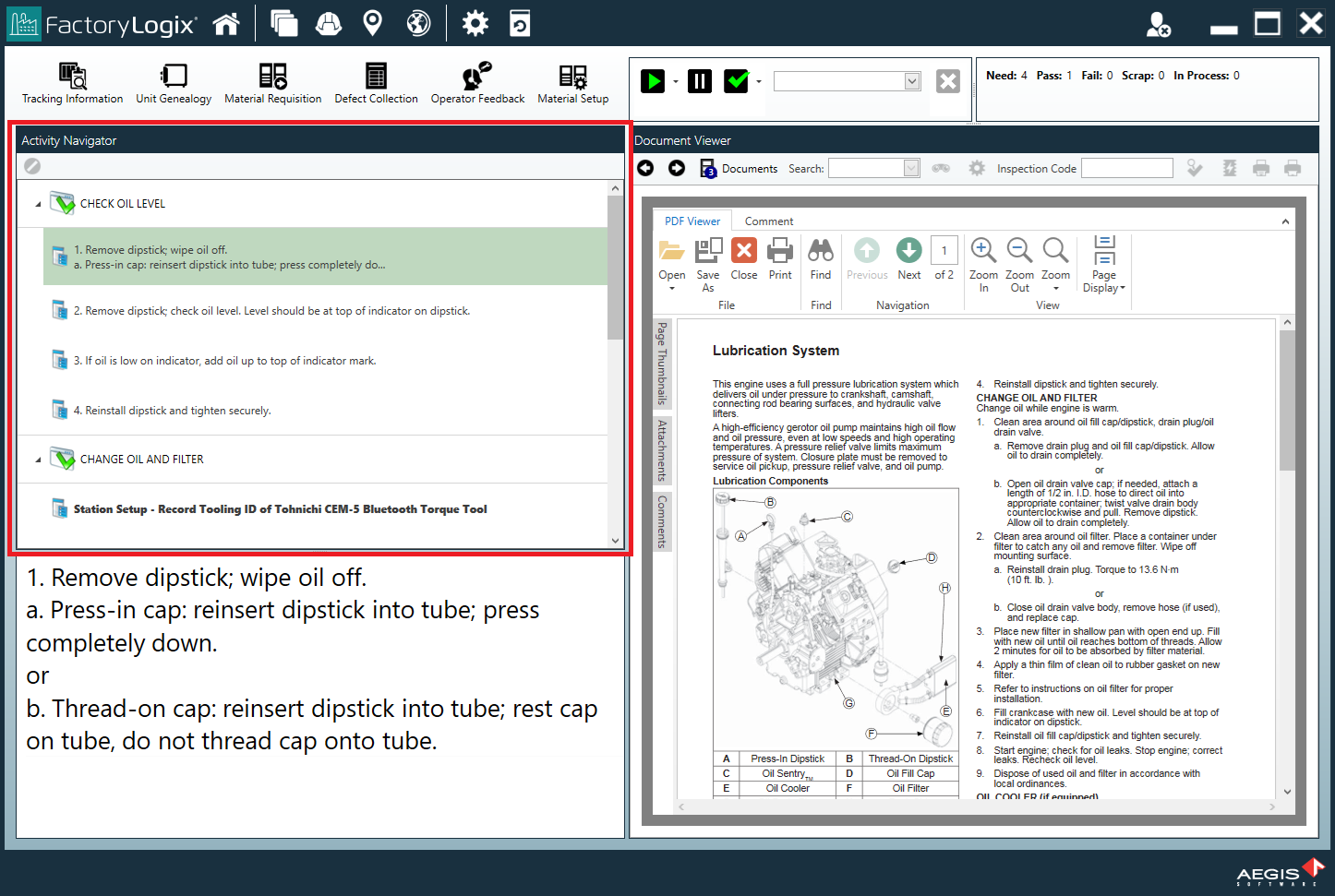This screenshot has height=896, width=1335.
Task: Select the Unit Genealogy icon
Action: 173,83
